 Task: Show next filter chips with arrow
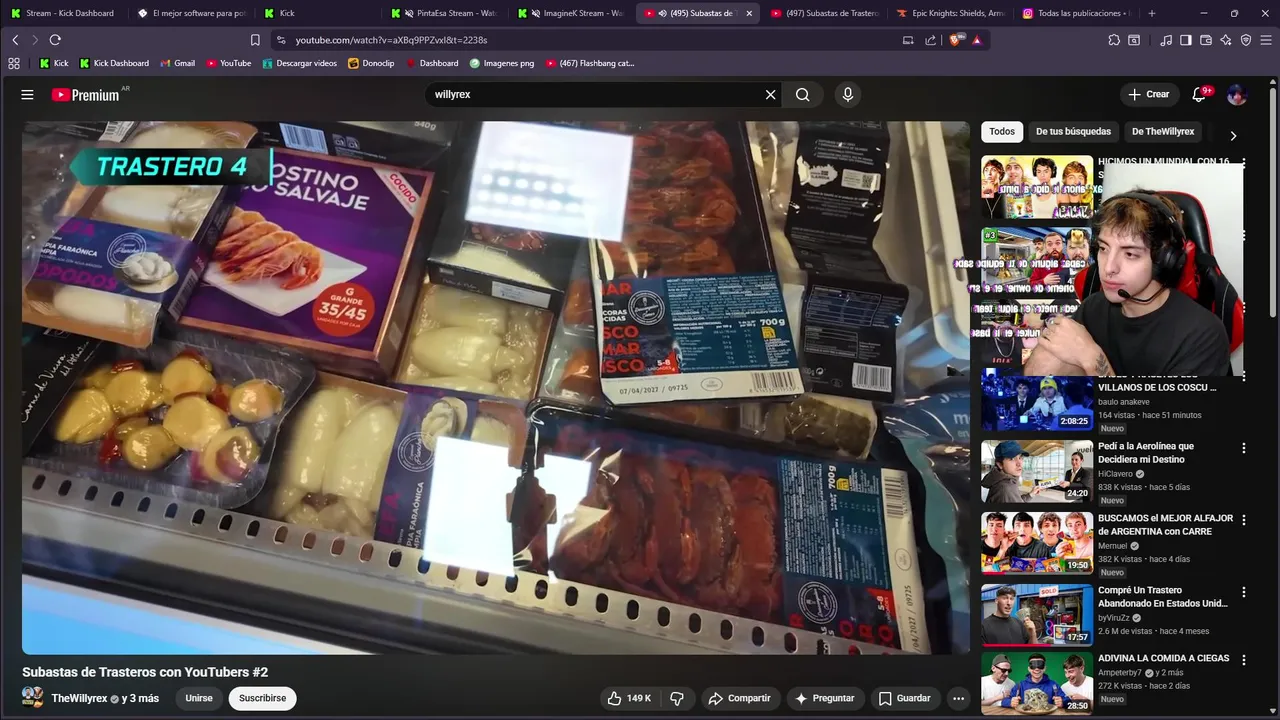1233,135
